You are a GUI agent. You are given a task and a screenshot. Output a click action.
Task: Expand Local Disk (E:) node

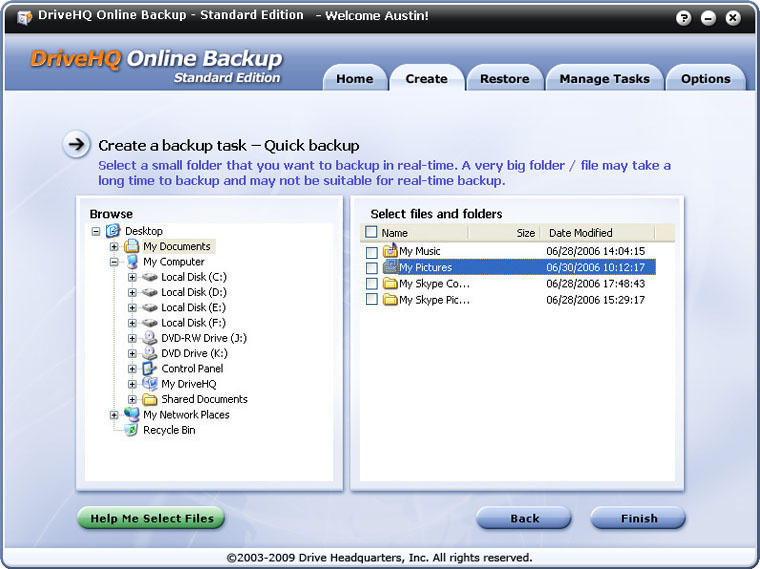pos(132,308)
